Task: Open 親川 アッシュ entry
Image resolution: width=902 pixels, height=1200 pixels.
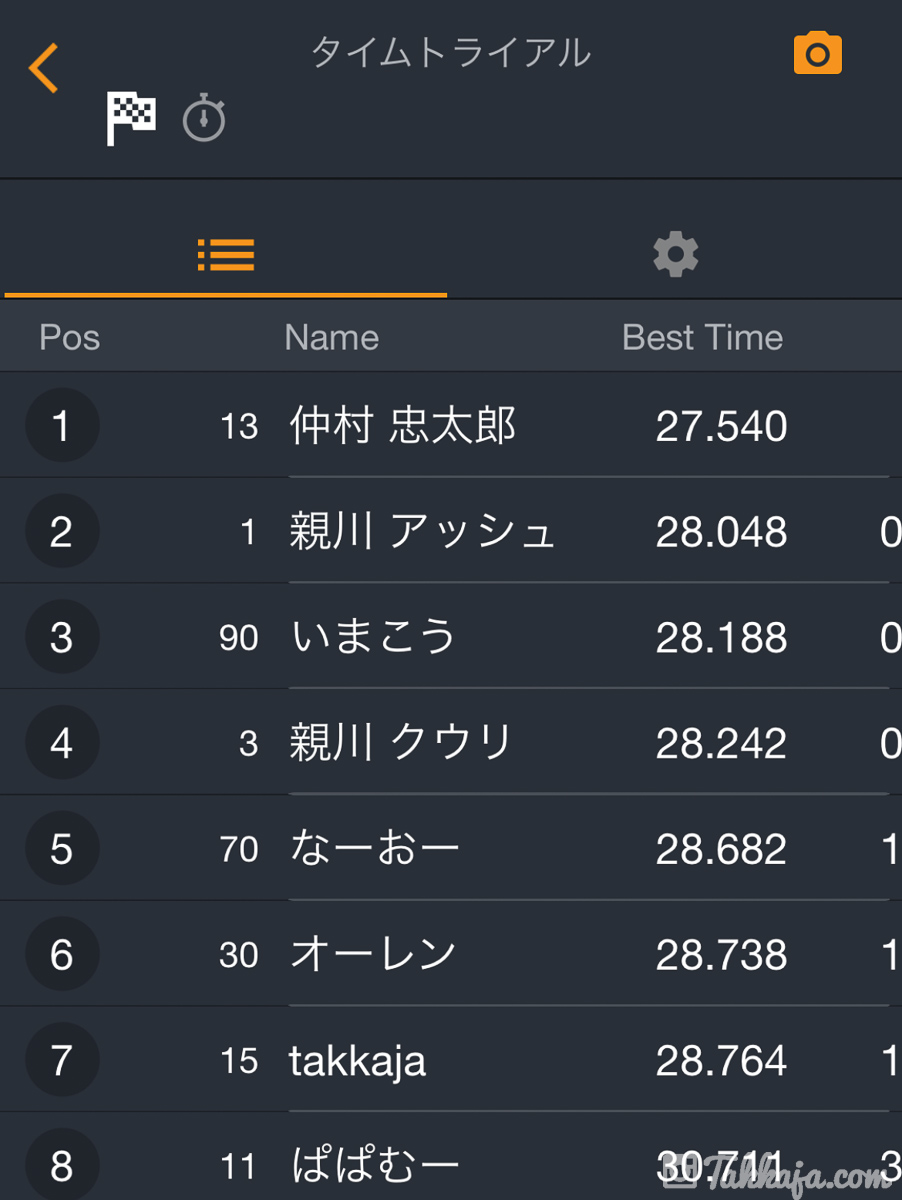Action: pyautogui.click(x=421, y=532)
